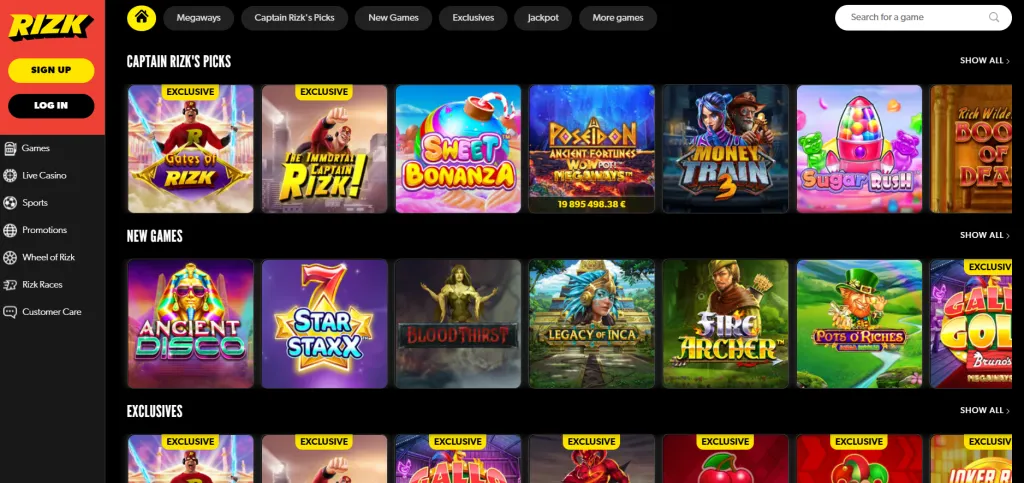Open the Jackpot category tab
1024x483 pixels.
543,18
